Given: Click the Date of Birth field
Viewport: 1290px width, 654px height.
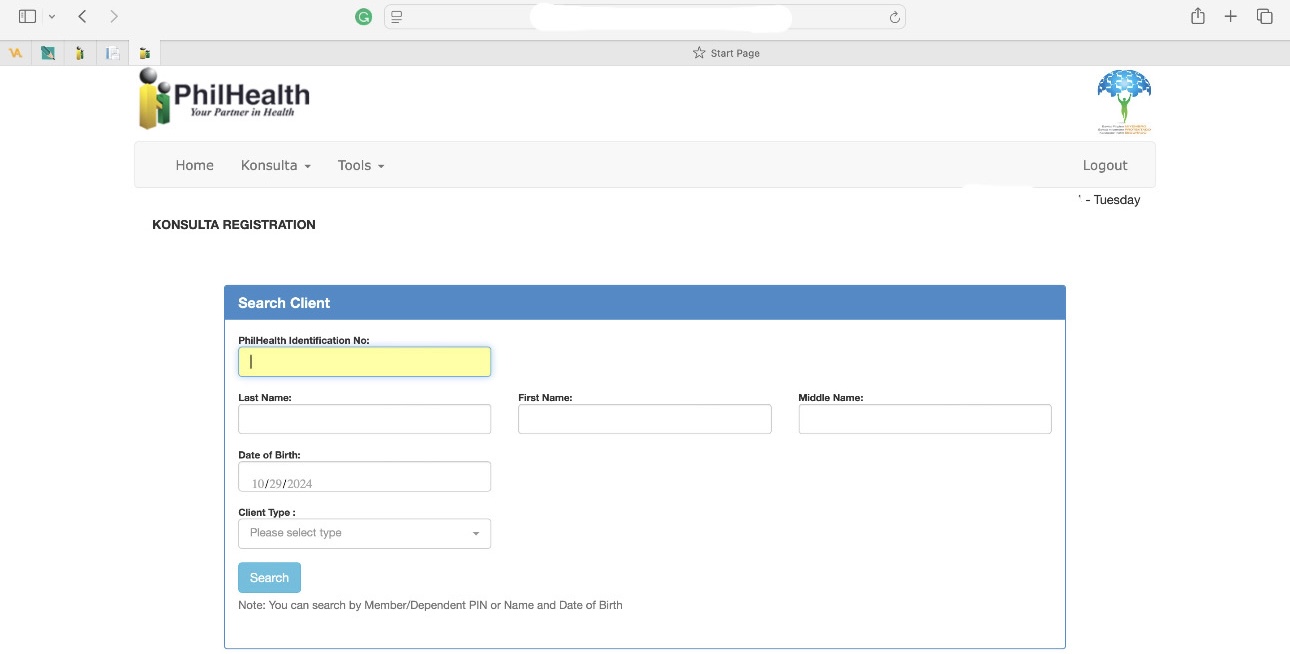Looking at the screenshot, I should [364, 477].
